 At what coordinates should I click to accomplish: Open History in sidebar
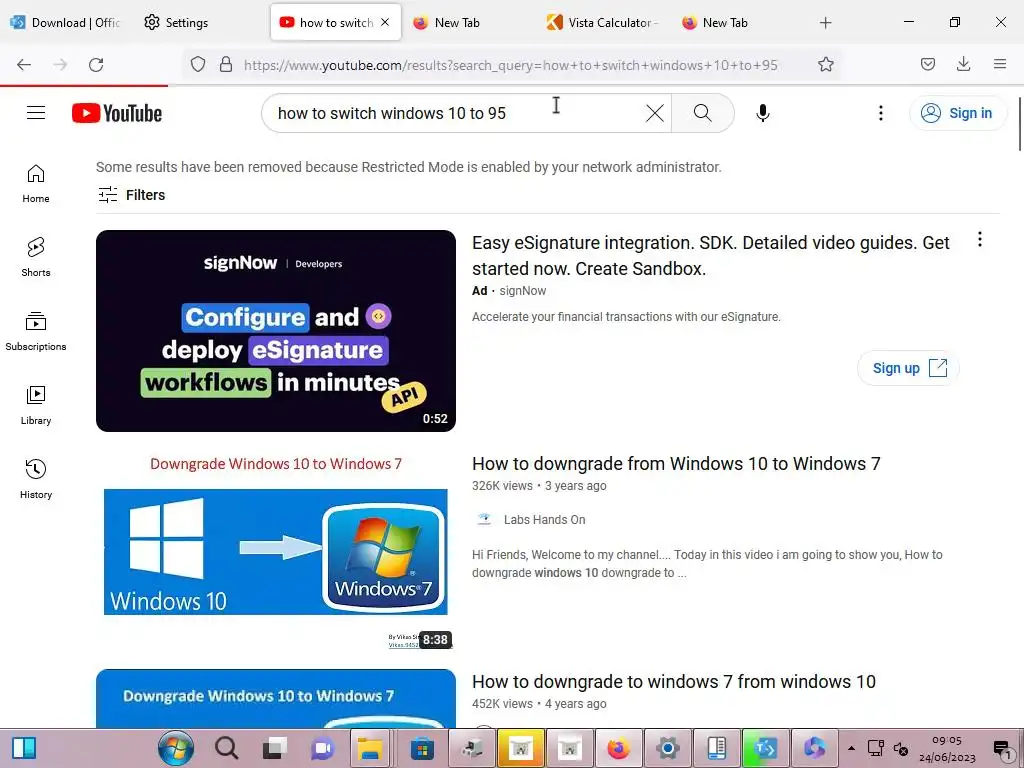click(x=36, y=479)
